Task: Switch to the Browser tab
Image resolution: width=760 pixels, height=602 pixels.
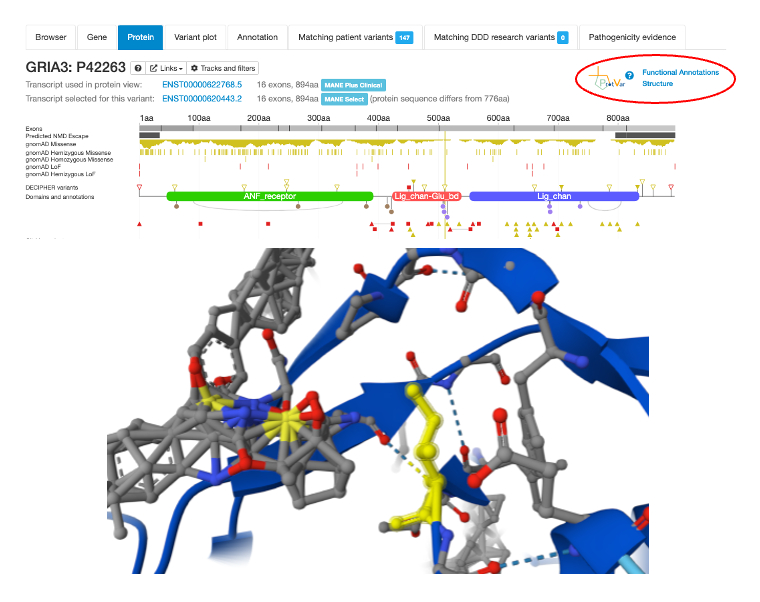Action: point(51,38)
